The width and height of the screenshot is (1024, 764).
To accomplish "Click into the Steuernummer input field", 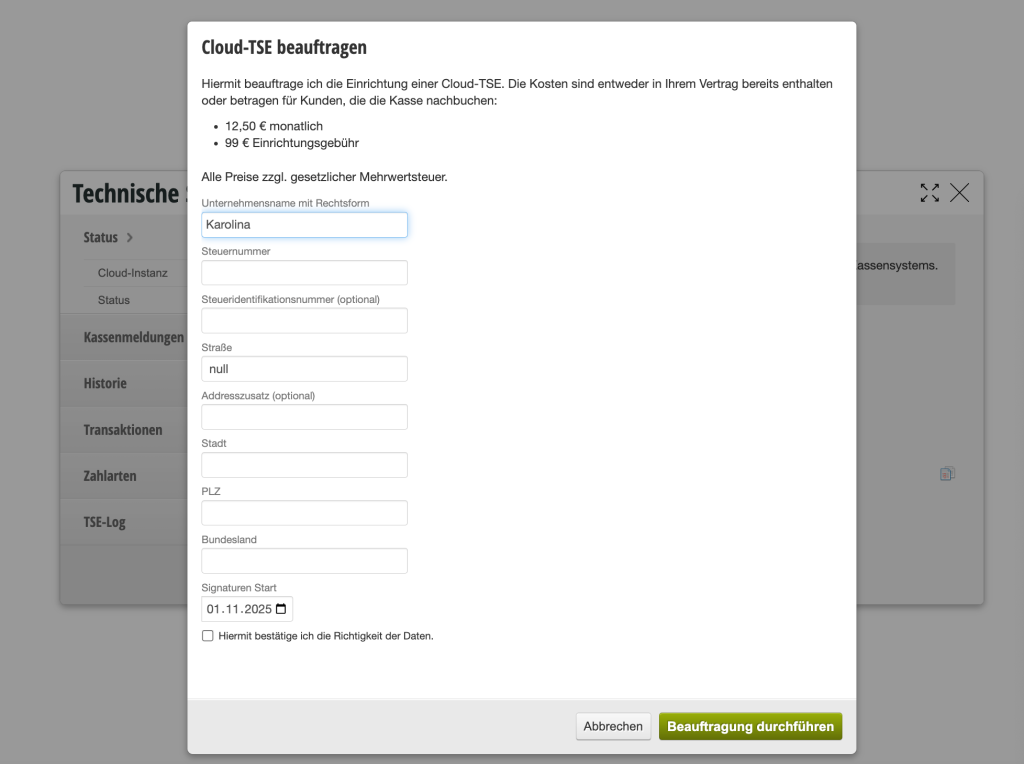I will [x=304, y=273].
